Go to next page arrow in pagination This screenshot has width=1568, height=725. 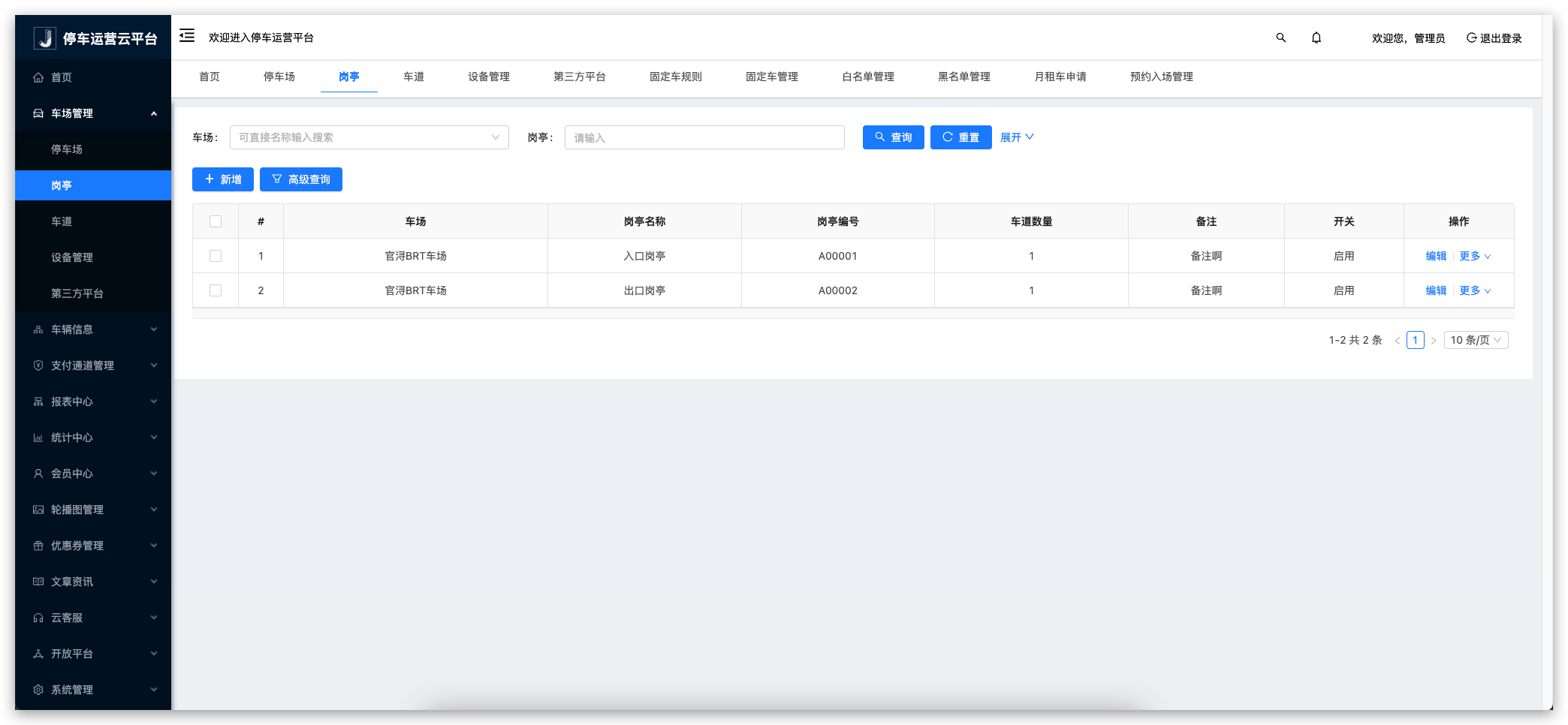point(1434,340)
